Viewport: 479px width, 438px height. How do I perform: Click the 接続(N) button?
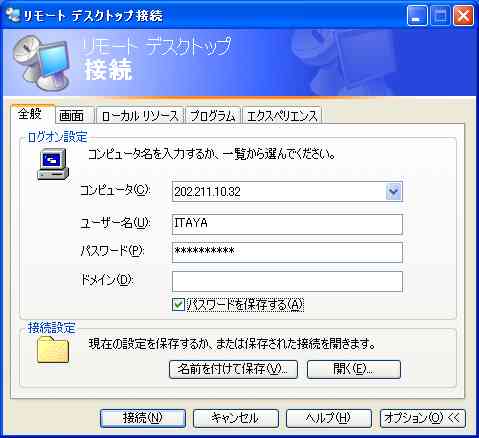(x=143, y=418)
